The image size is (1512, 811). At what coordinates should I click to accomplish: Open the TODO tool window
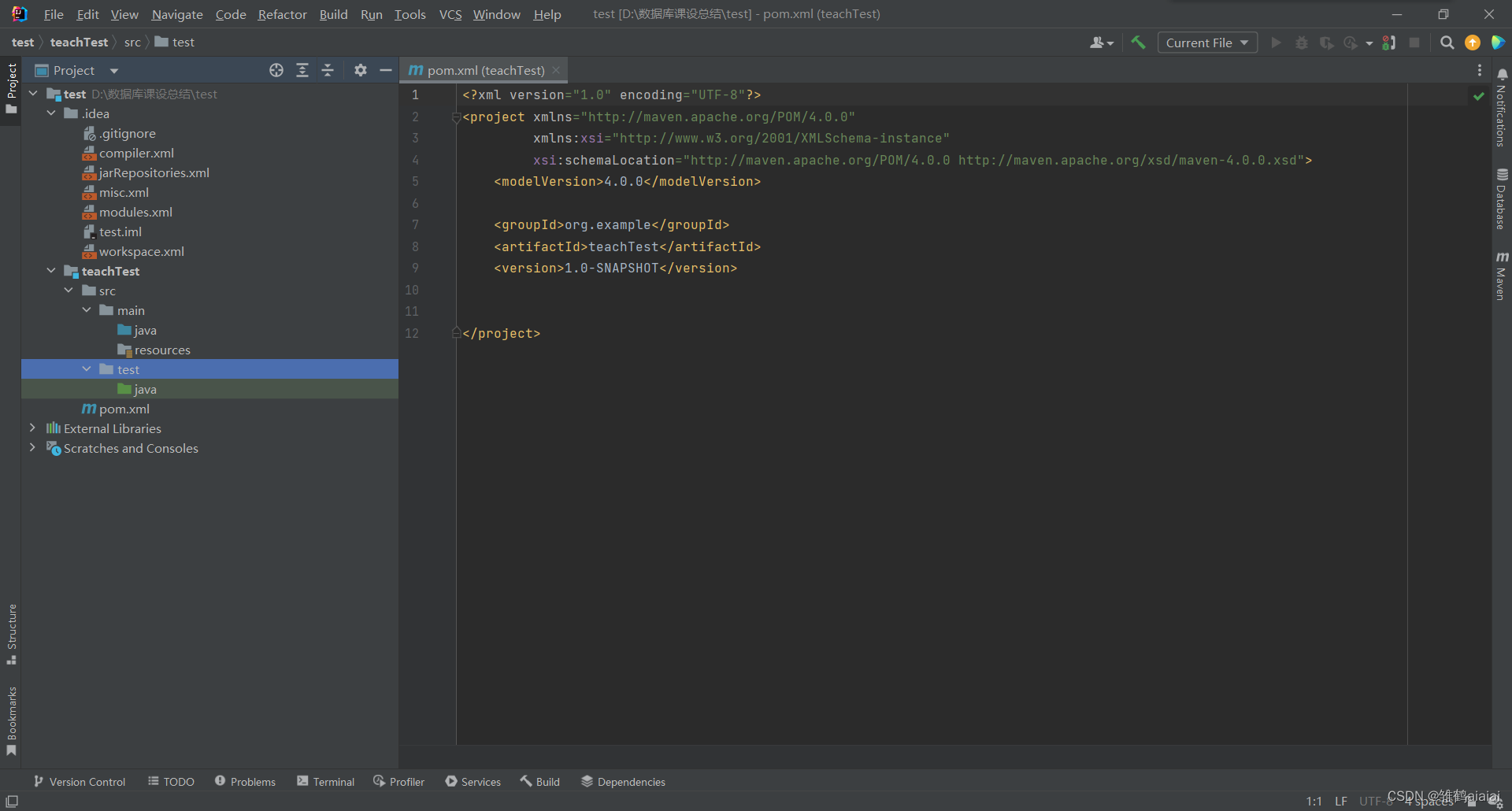pos(172,782)
